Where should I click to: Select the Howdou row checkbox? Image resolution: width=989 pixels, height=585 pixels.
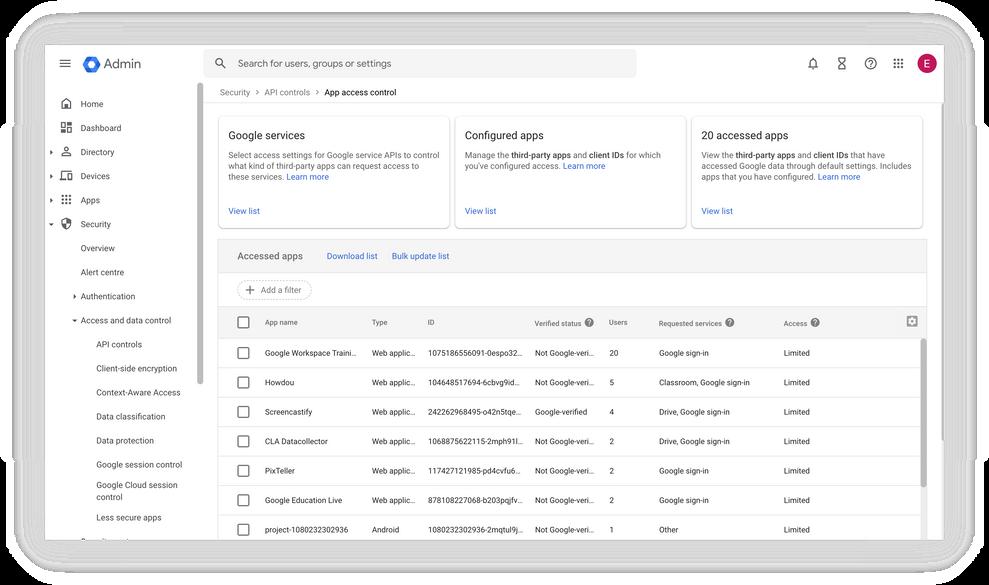click(x=243, y=382)
